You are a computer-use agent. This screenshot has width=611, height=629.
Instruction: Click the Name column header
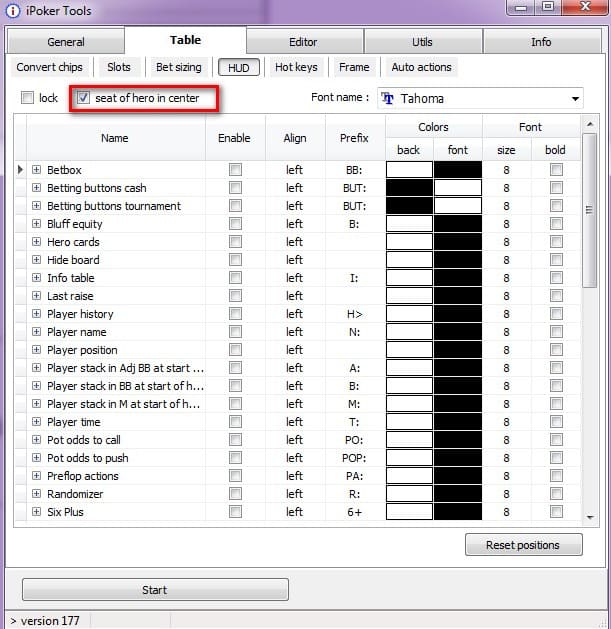[116, 138]
